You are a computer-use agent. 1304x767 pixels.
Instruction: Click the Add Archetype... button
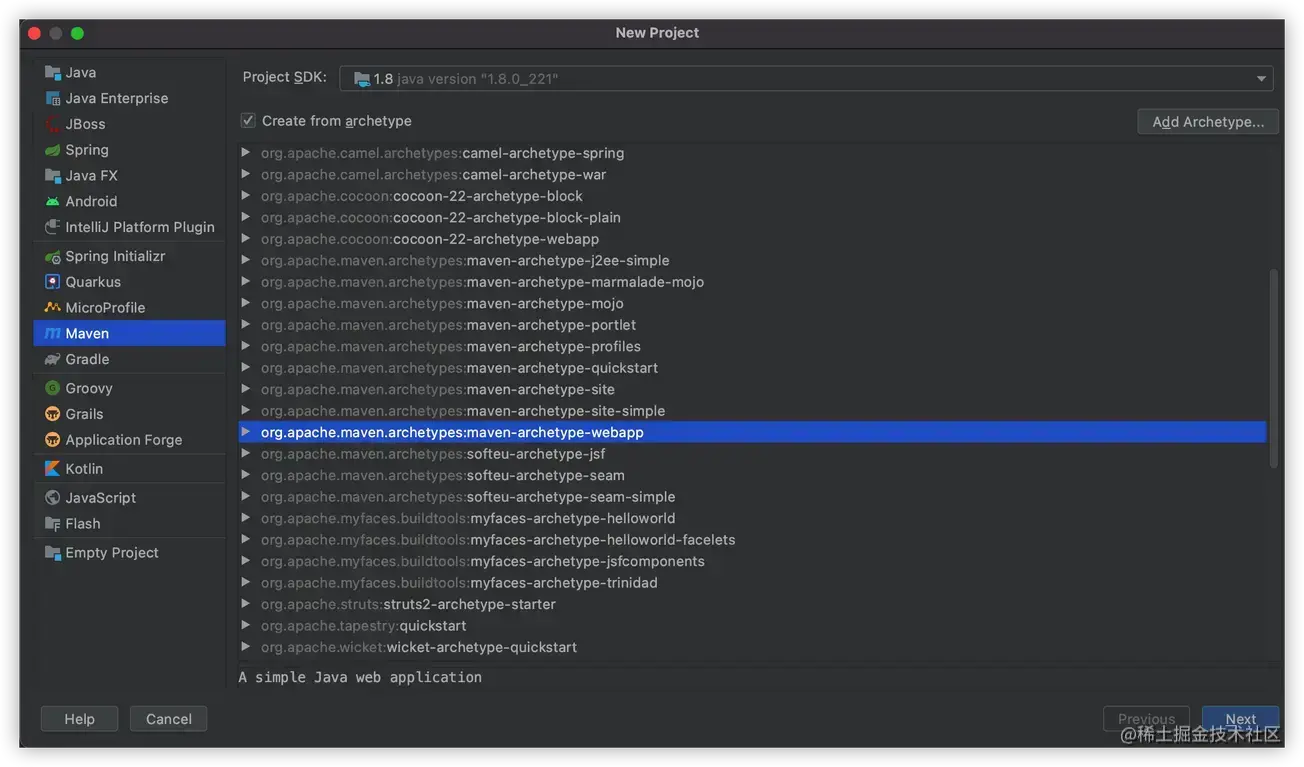tap(1208, 122)
